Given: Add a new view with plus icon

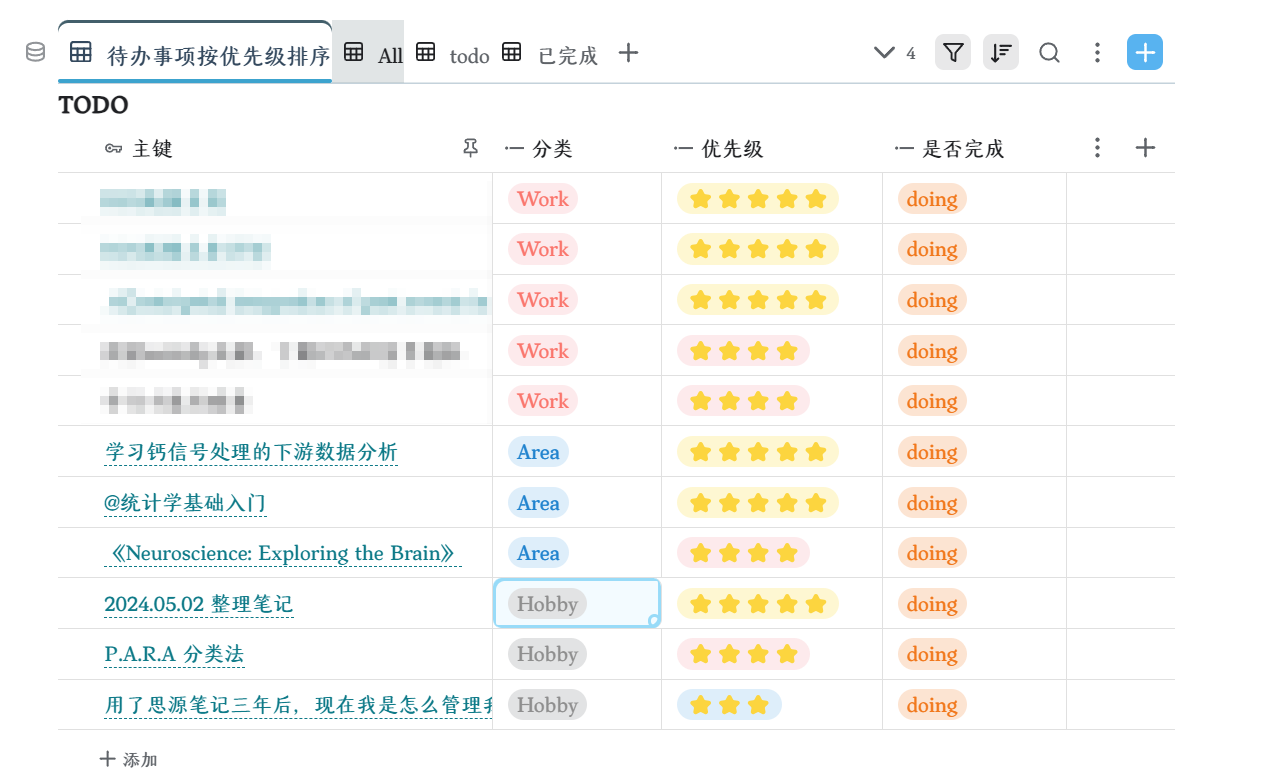Looking at the screenshot, I should [x=628, y=53].
